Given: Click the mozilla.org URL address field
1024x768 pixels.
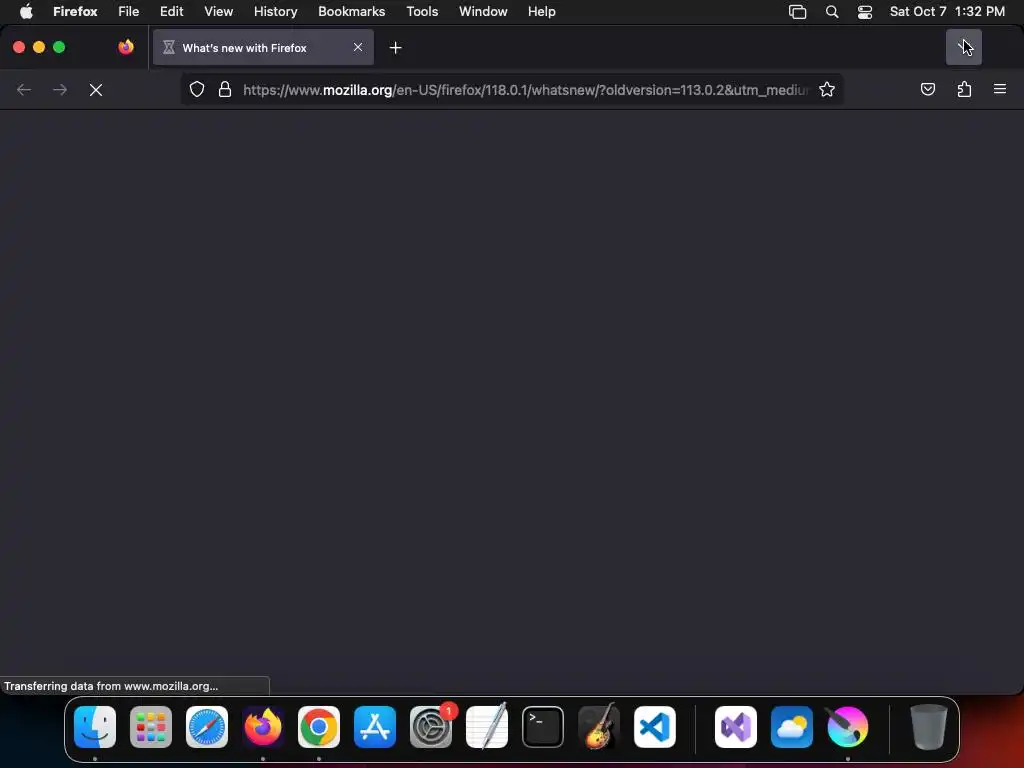Looking at the screenshot, I should [x=526, y=89].
